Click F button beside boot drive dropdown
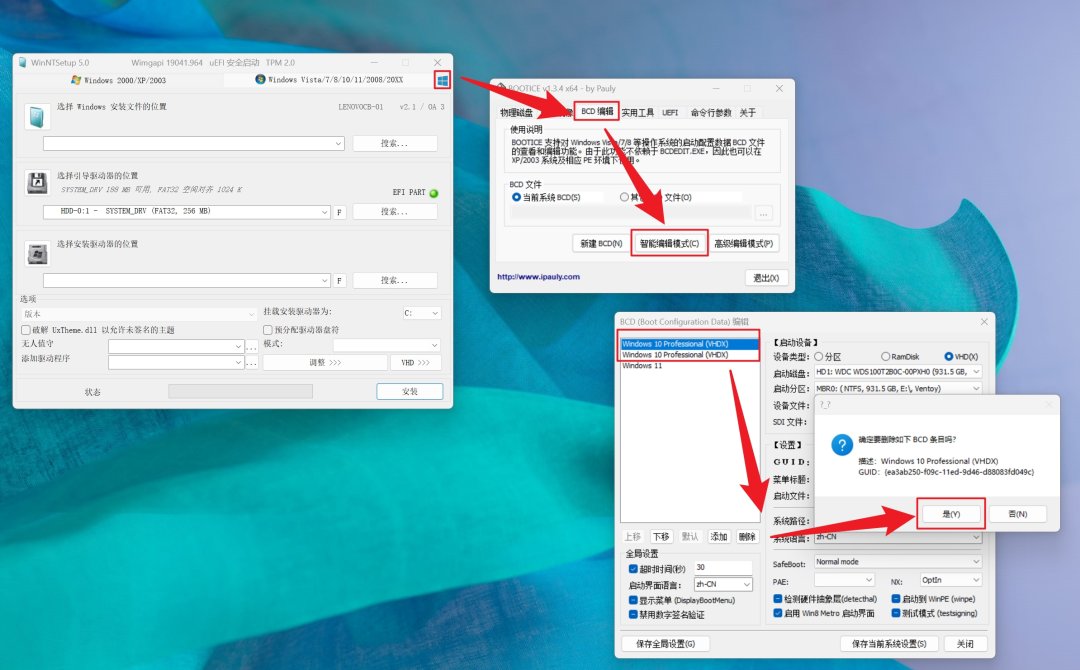 pyautogui.click(x=339, y=212)
